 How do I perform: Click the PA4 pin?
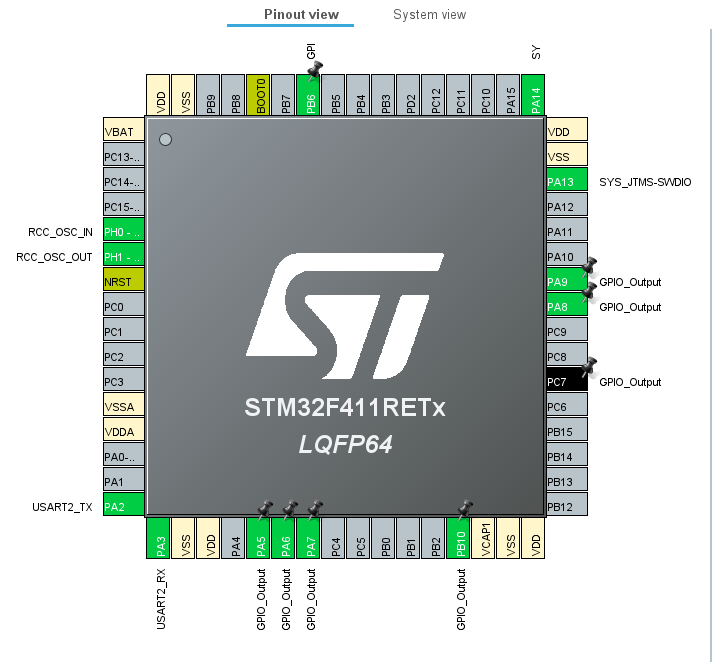(233, 538)
